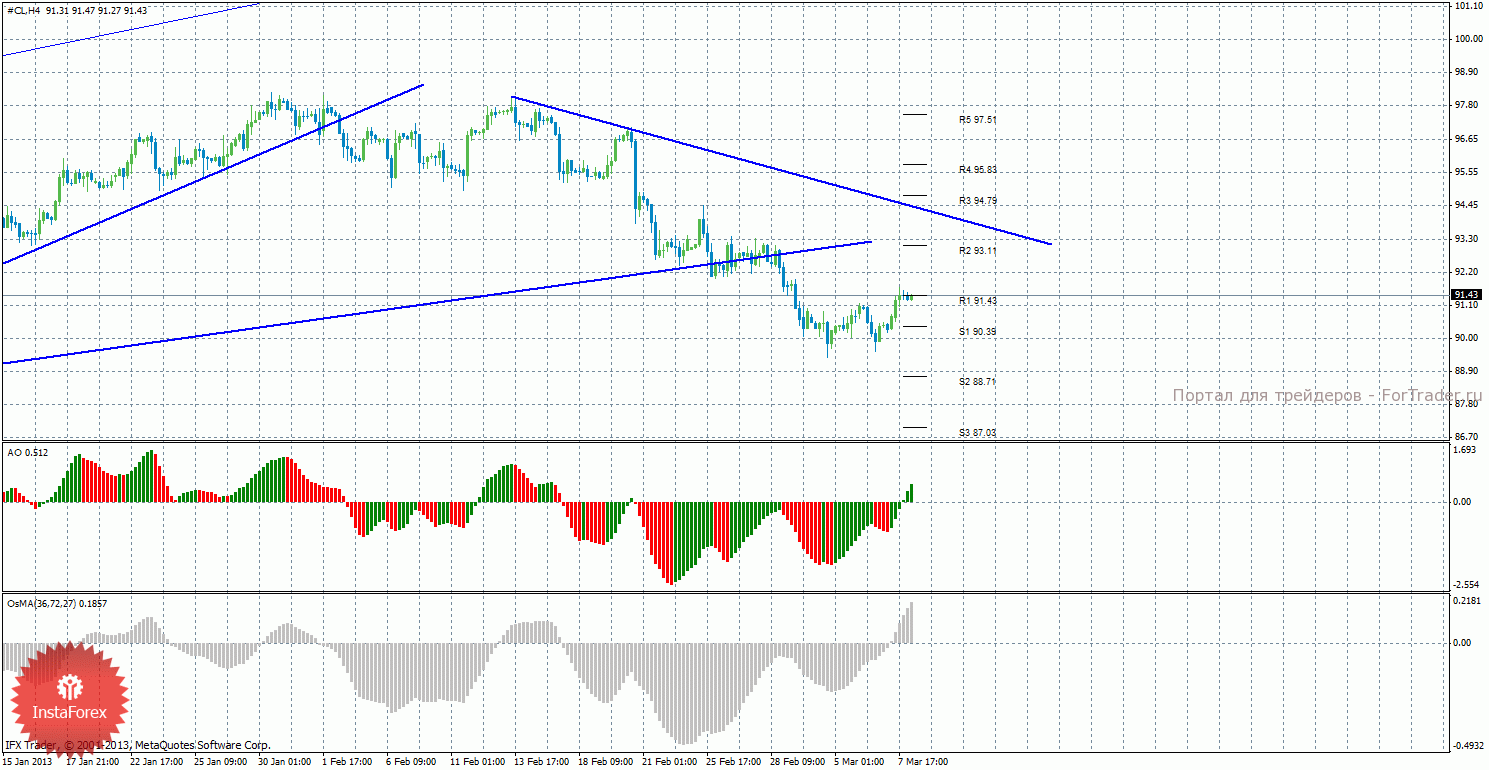Click the 86.70 price axis value
The image size is (1489, 770).
point(1468,437)
